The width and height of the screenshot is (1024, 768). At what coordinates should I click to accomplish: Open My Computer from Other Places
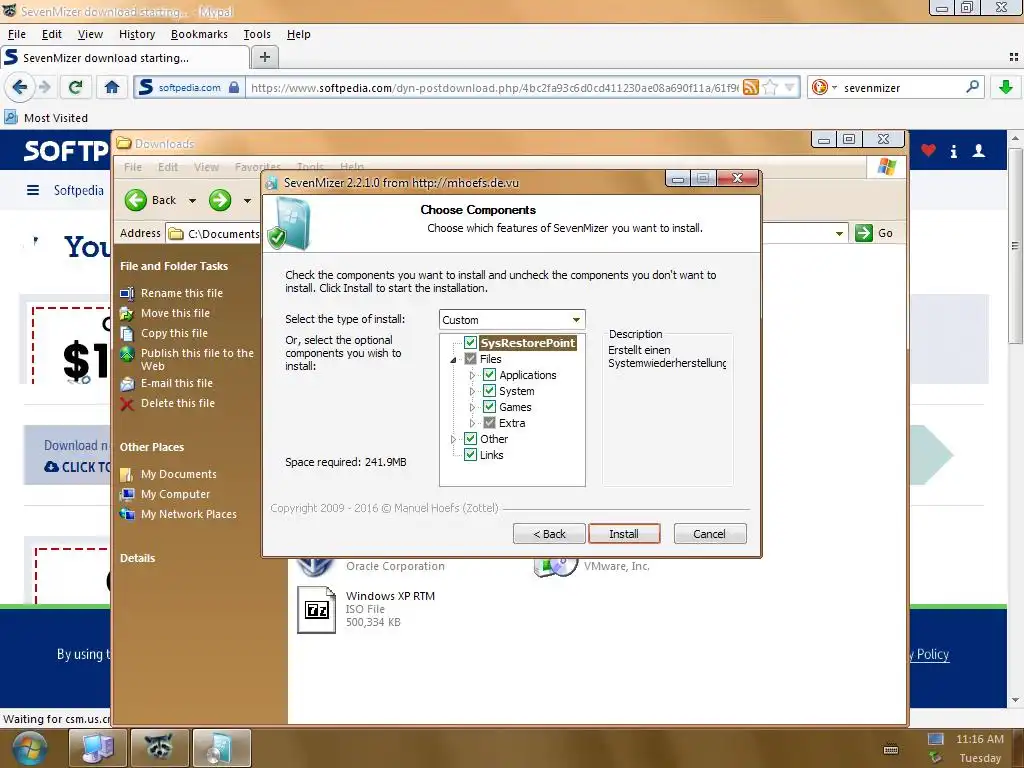pyautogui.click(x=165, y=494)
